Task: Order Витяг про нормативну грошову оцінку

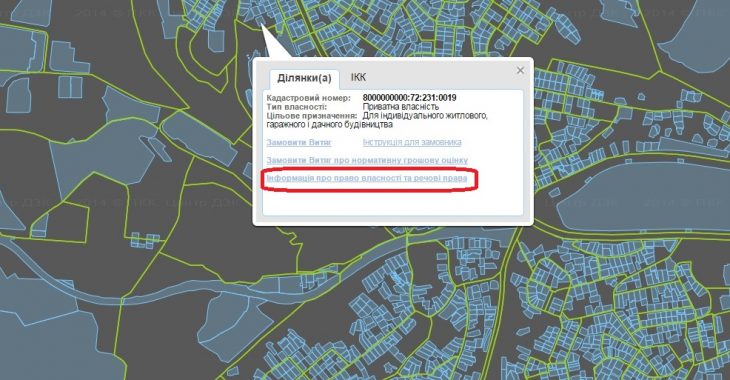Action: [367, 160]
